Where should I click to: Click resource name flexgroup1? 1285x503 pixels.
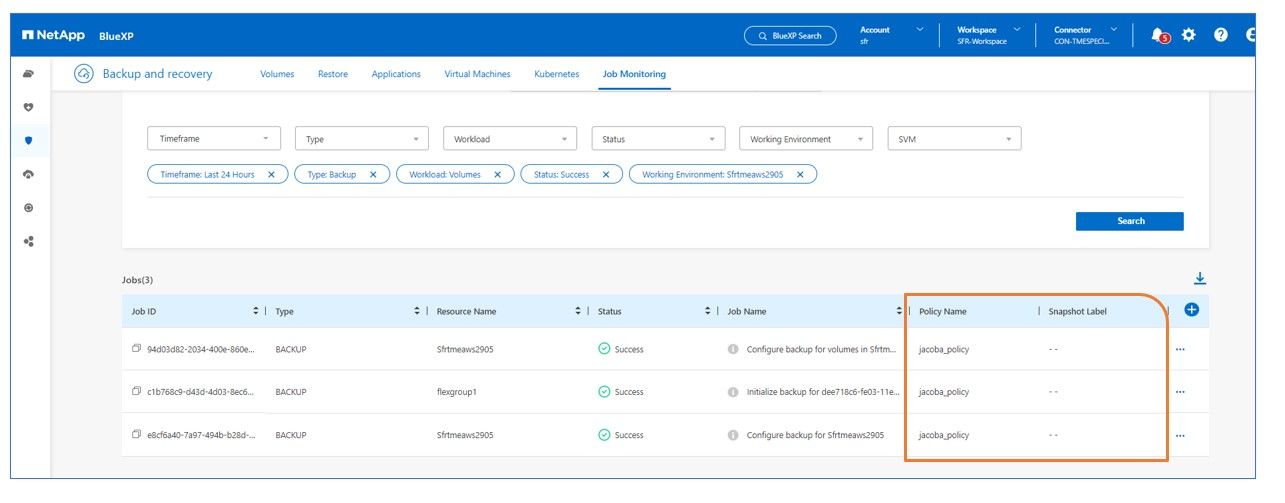[x=456, y=392]
